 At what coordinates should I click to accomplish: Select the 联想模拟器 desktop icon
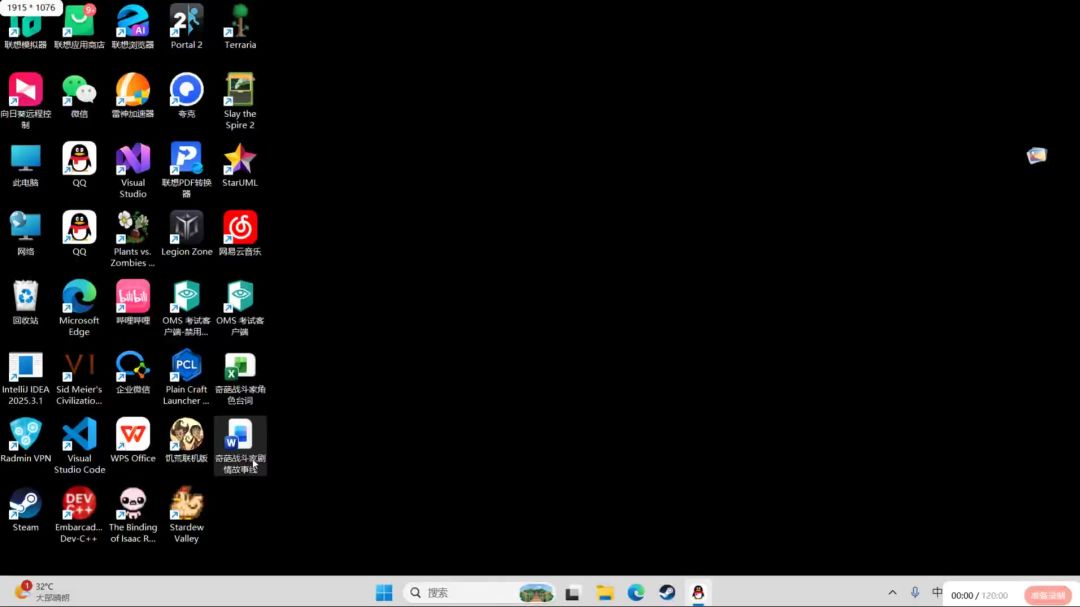(25, 26)
